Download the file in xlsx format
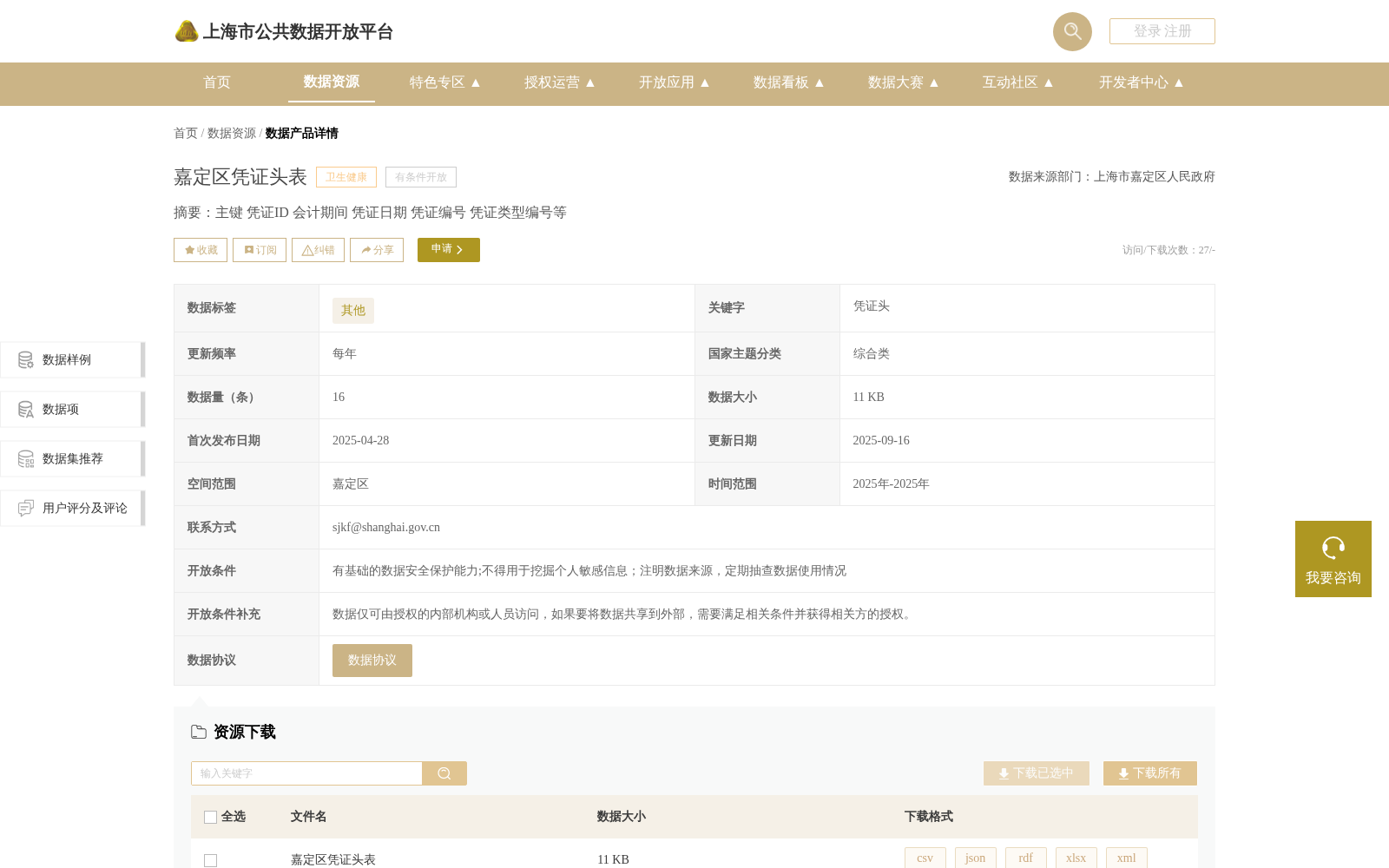1389x868 pixels. point(1076,858)
